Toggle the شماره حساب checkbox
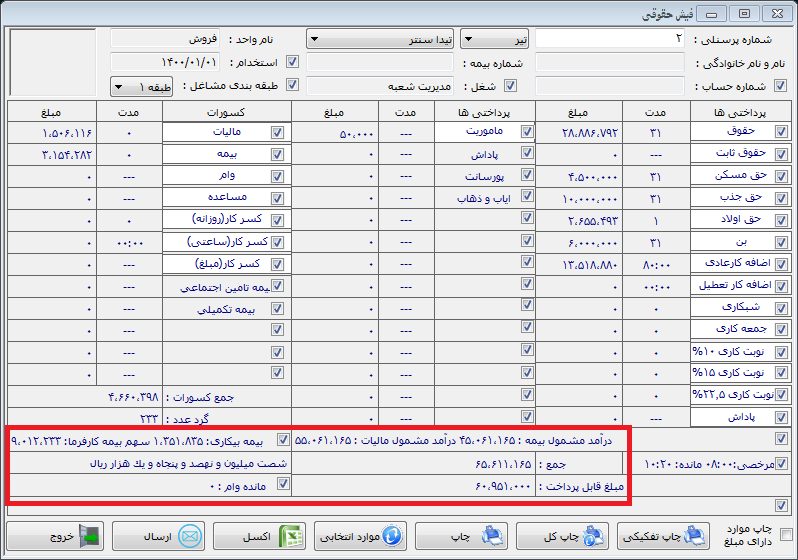The height and width of the screenshot is (560, 798). [x=780, y=86]
